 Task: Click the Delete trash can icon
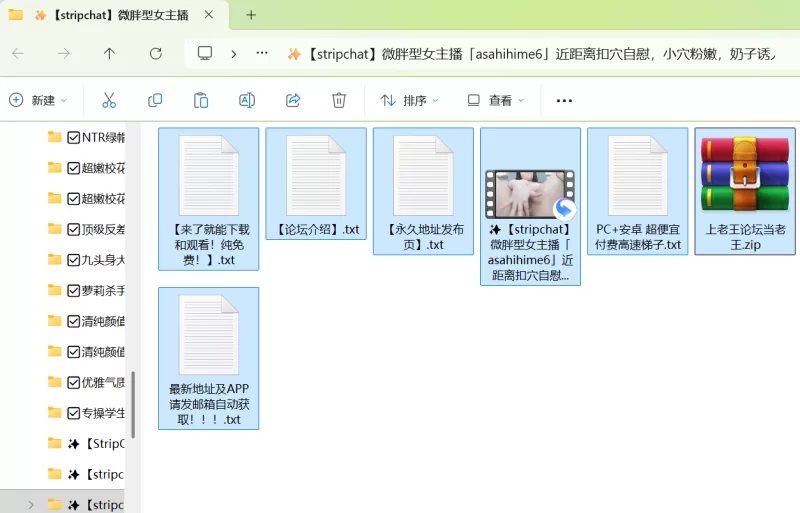click(339, 100)
